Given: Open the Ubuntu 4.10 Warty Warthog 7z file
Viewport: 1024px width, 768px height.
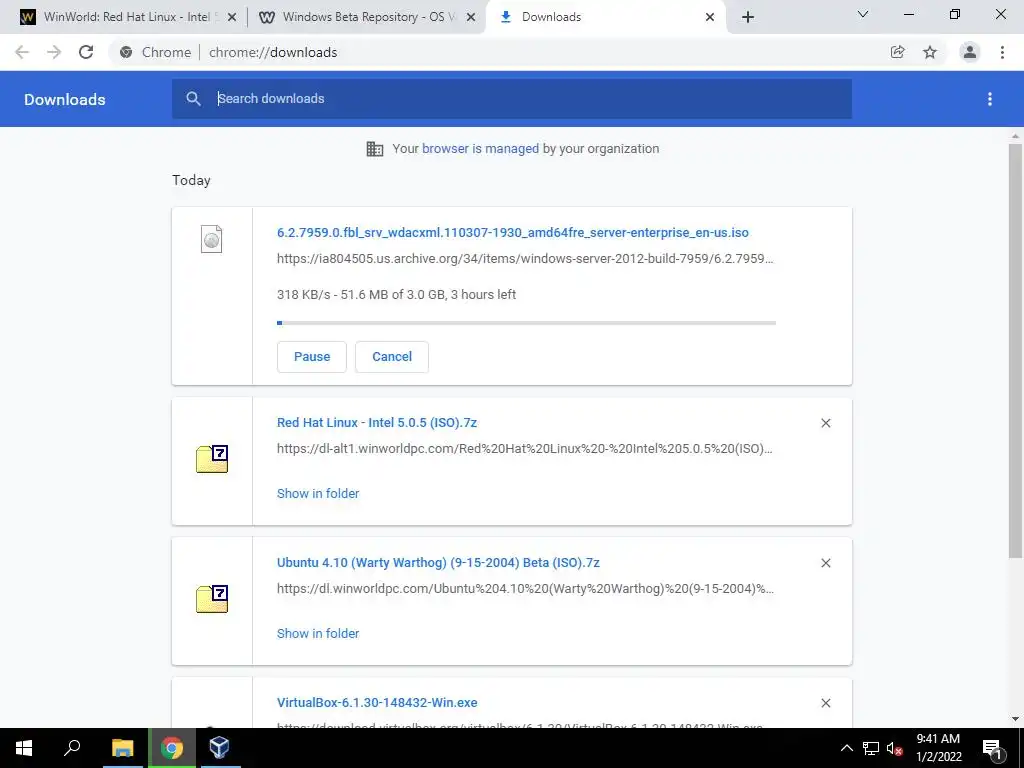Looking at the screenshot, I should coord(438,562).
